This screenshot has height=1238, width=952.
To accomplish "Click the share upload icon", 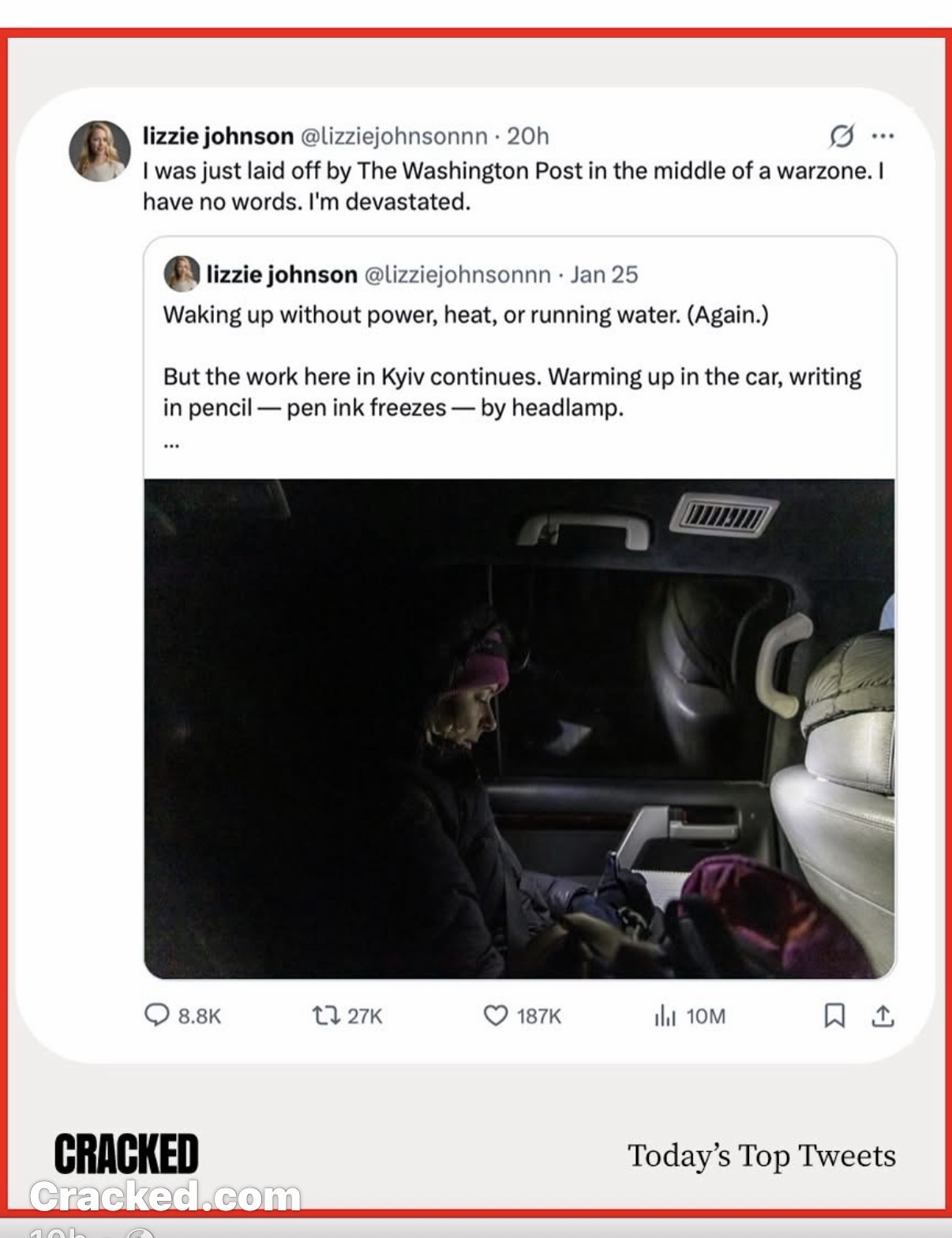I will coord(883,1015).
